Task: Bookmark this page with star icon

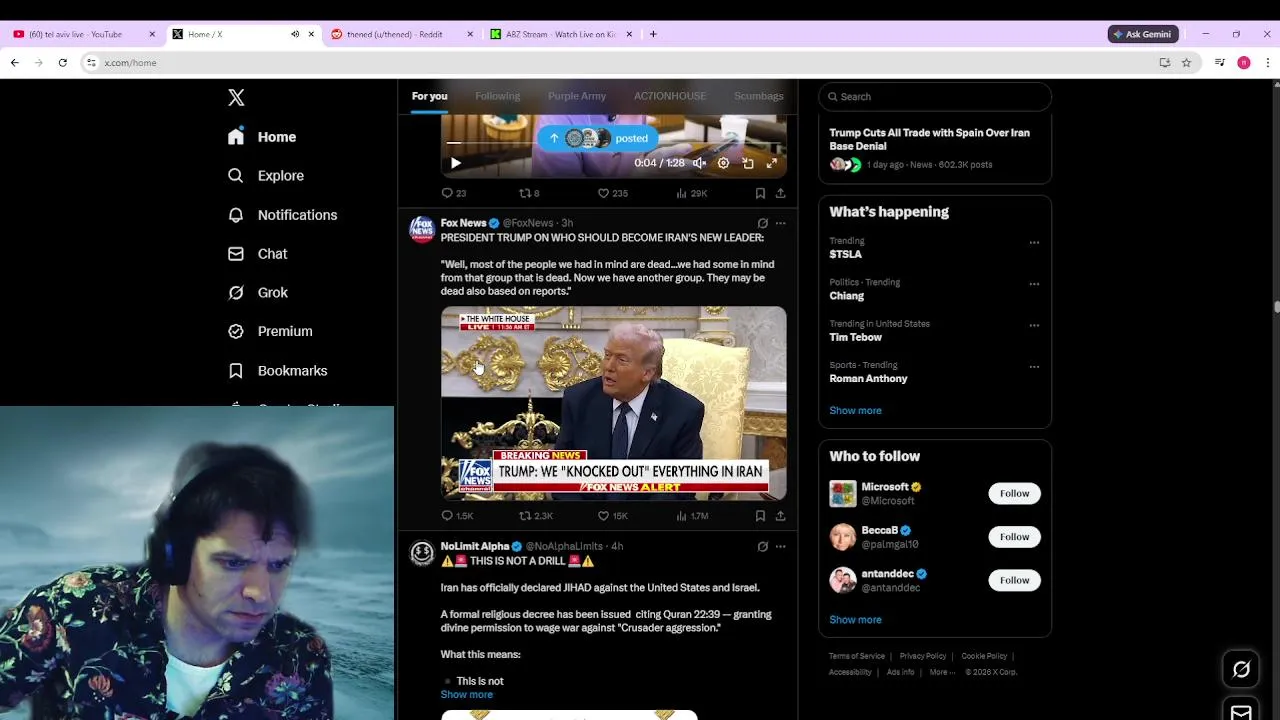Action: [x=1186, y=62]
